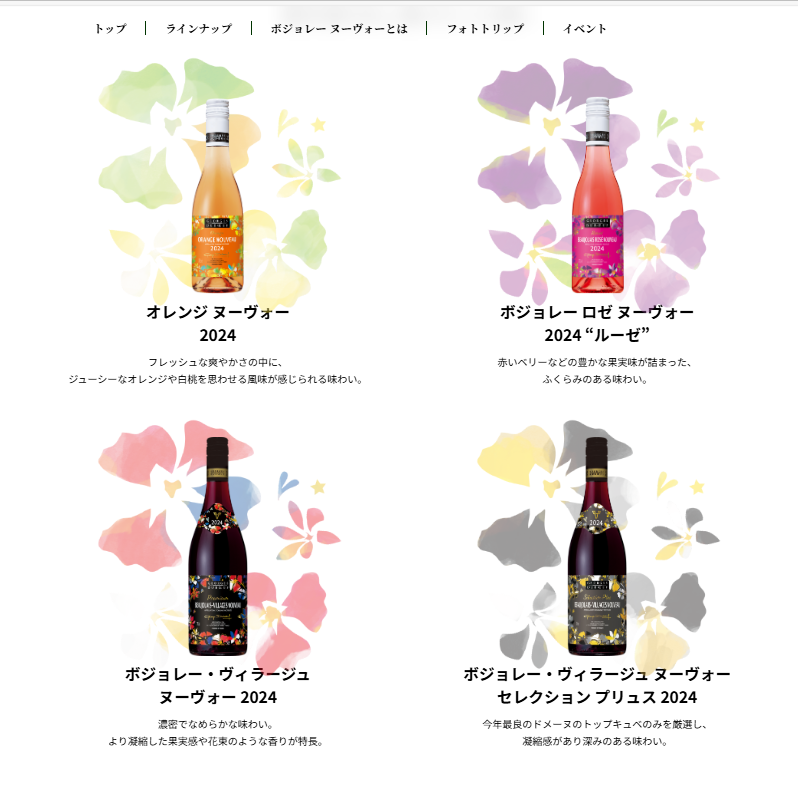The image size is (798, 789).
Task: Select the Villages Nouveau red bottle image
Action: 217,546
